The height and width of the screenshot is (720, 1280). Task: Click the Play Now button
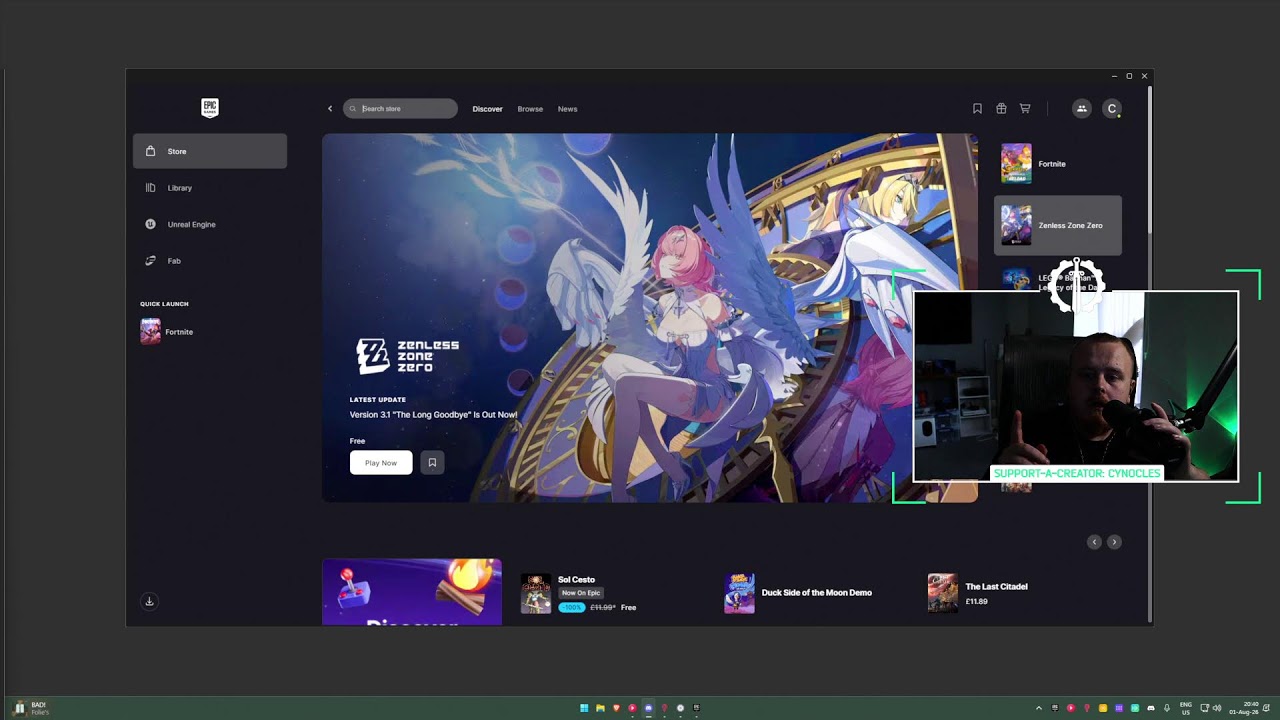tap(381, 463)
